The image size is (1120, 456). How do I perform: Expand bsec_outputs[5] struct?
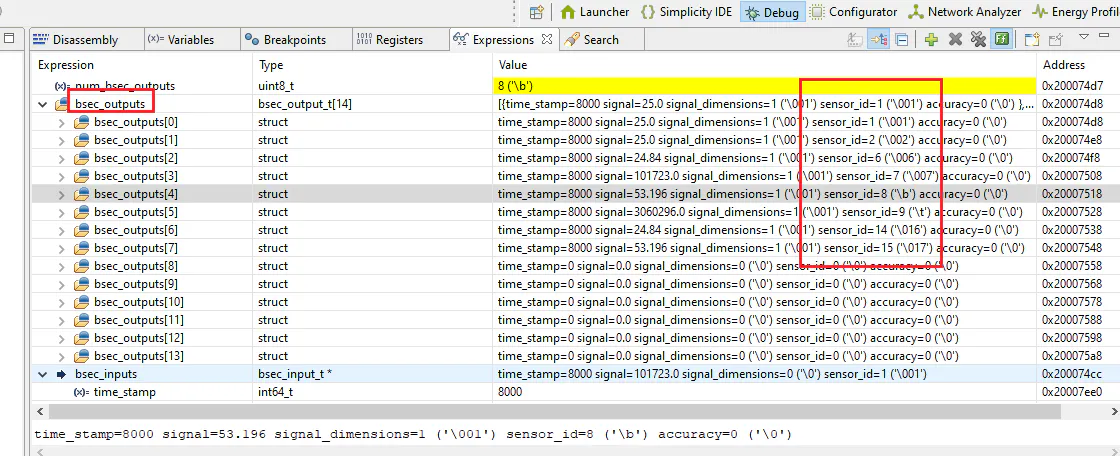(x=61, y=212)
